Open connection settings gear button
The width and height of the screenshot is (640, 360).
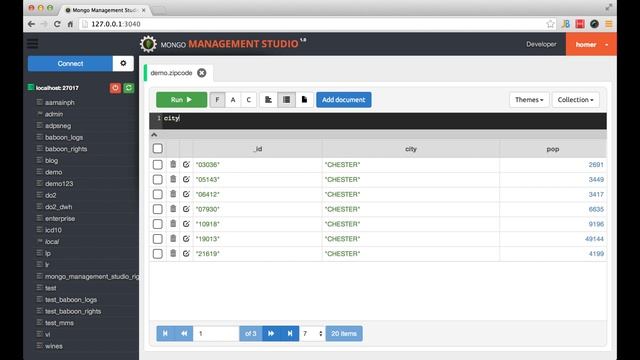[x=123, y=64]
